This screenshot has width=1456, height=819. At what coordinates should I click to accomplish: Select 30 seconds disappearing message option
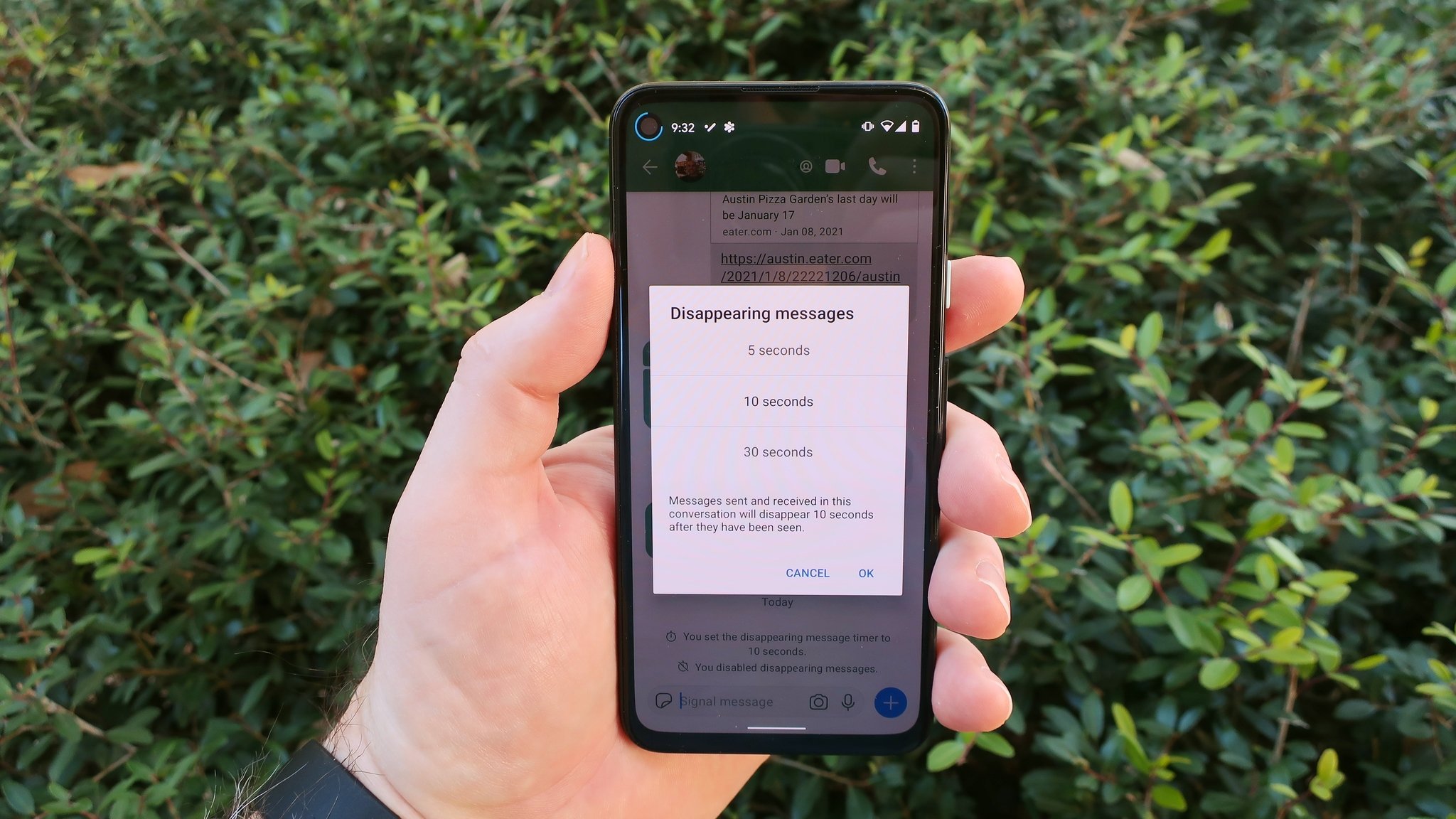tap(778, 452)
